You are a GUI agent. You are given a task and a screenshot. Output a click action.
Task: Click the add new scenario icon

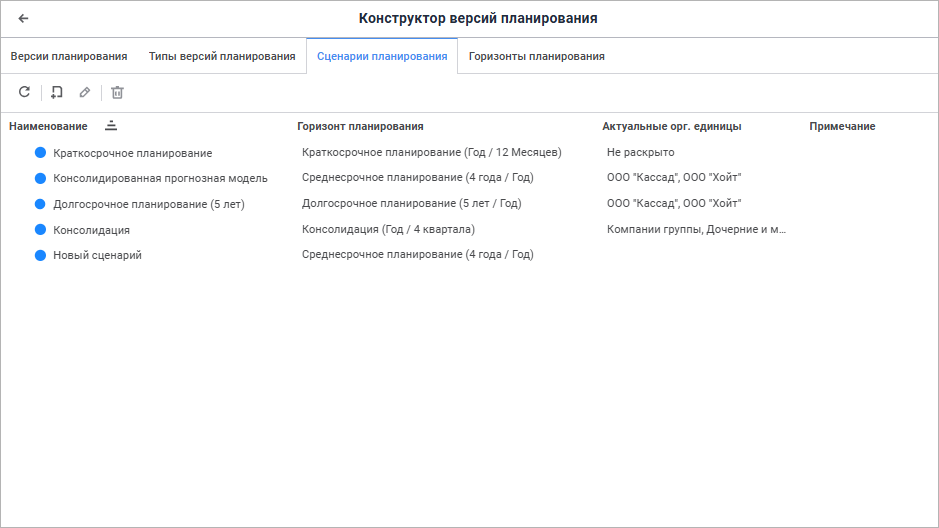point(56,92)
